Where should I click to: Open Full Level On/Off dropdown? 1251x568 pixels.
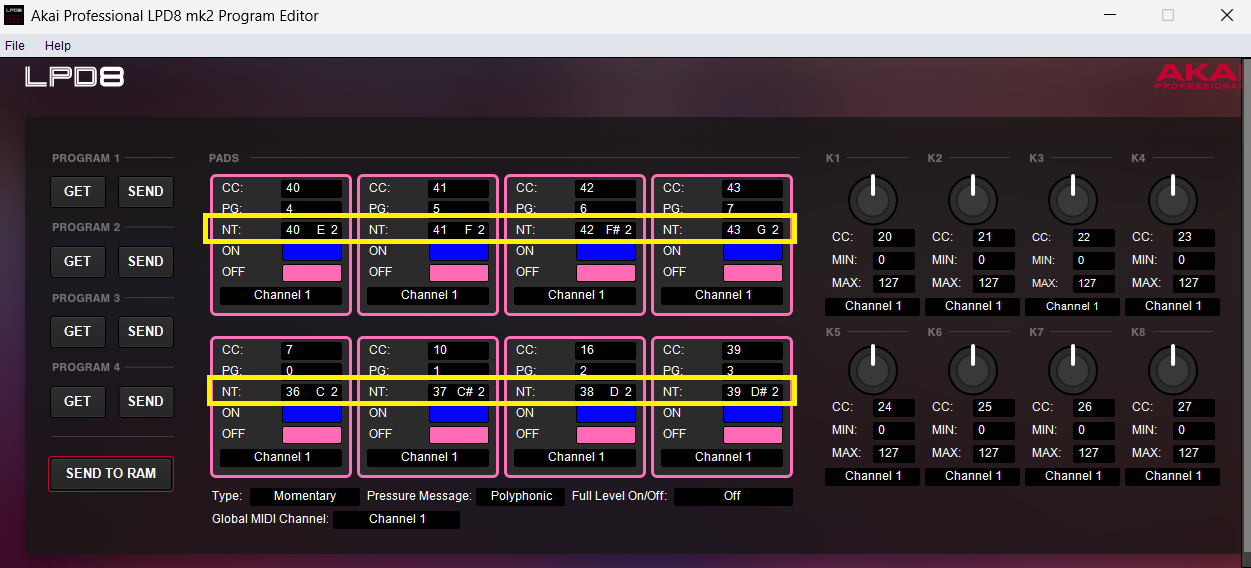point(733,496)
